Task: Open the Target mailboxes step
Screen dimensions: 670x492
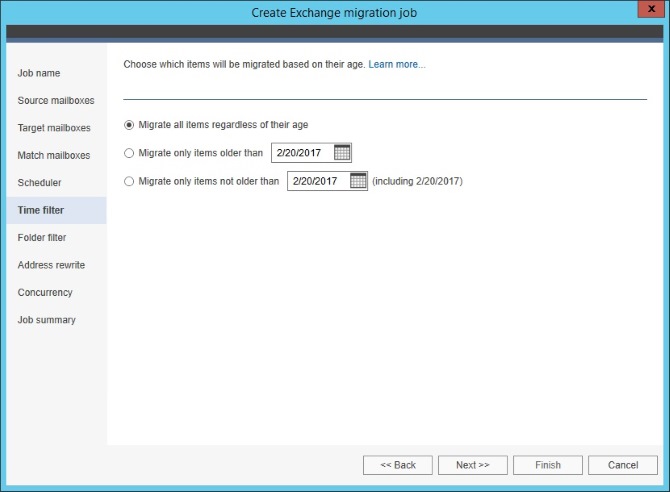Action: coord(54,128)
